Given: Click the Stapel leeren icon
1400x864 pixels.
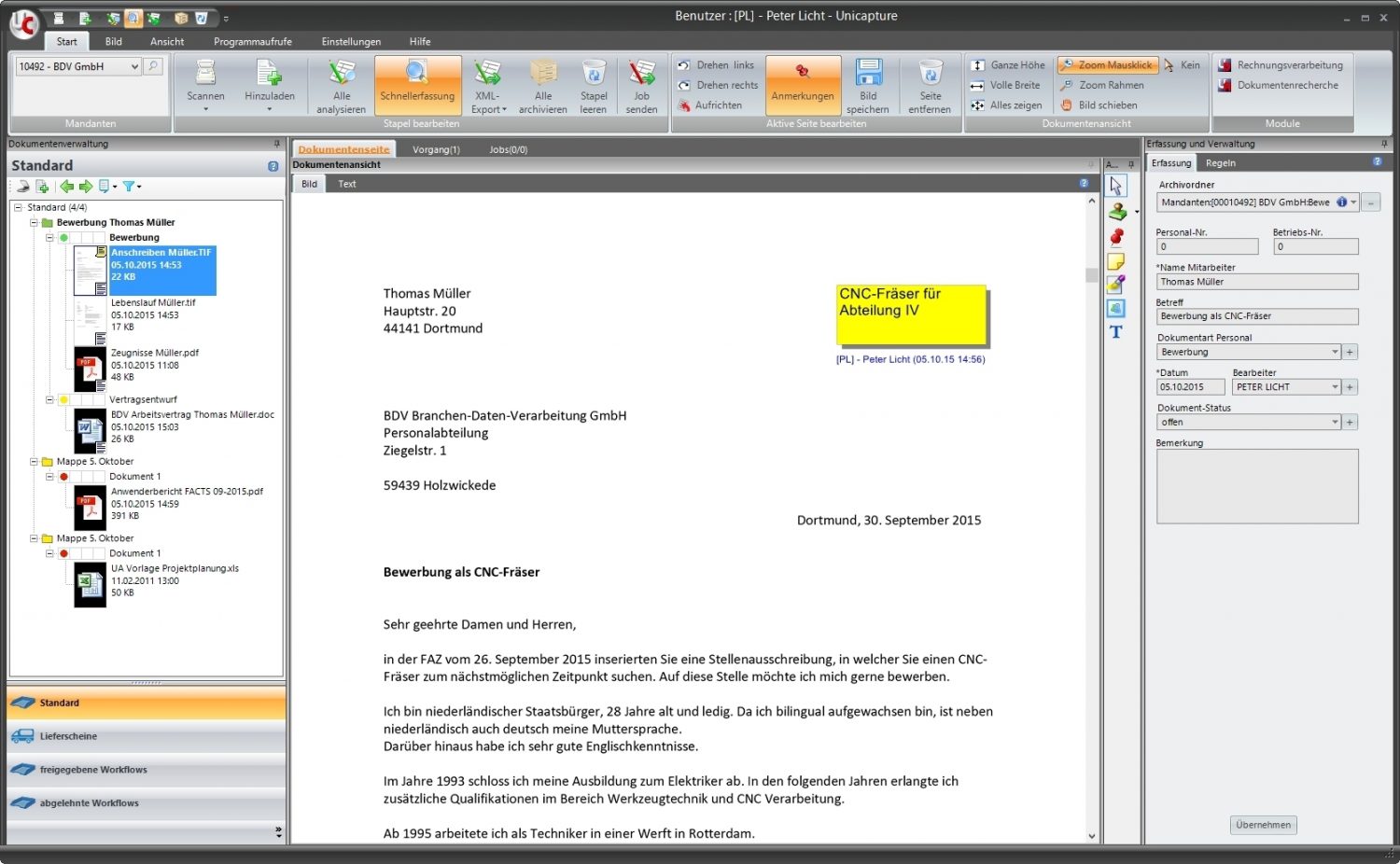Looking at the screenshot, I should 594,84.
